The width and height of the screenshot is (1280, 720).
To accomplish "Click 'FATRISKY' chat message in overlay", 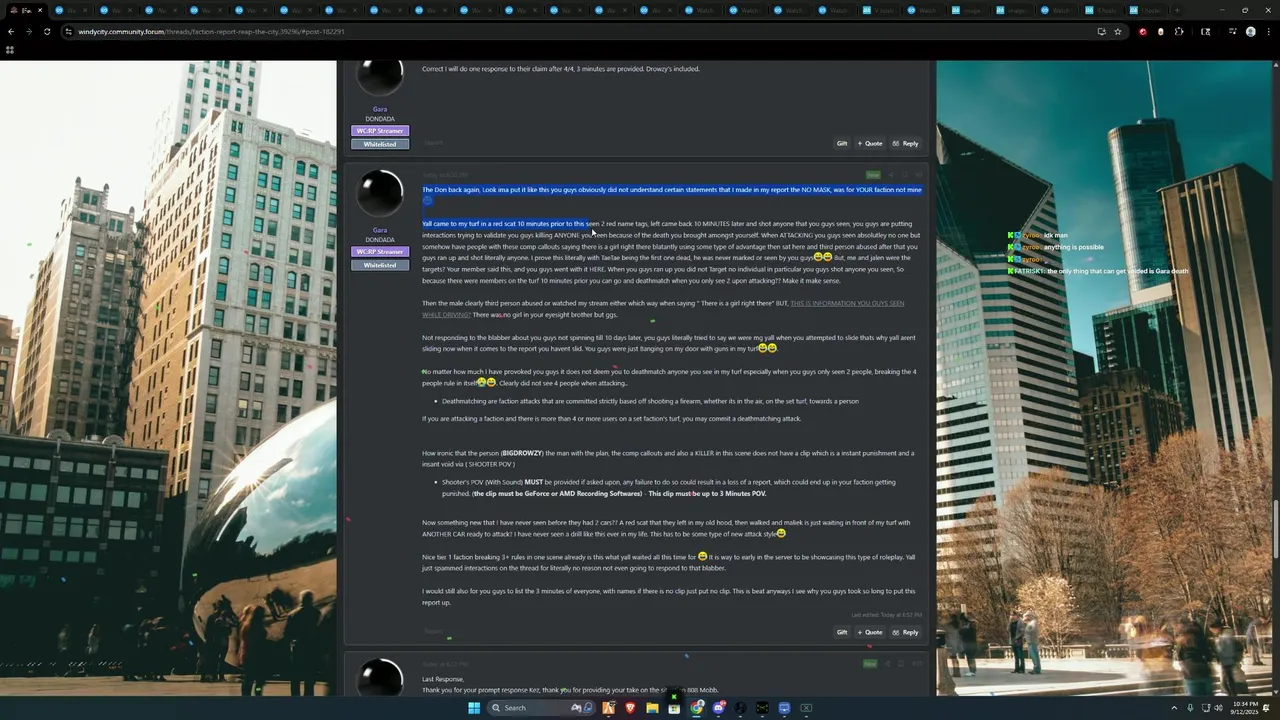I will click(x=1100, y=271).
